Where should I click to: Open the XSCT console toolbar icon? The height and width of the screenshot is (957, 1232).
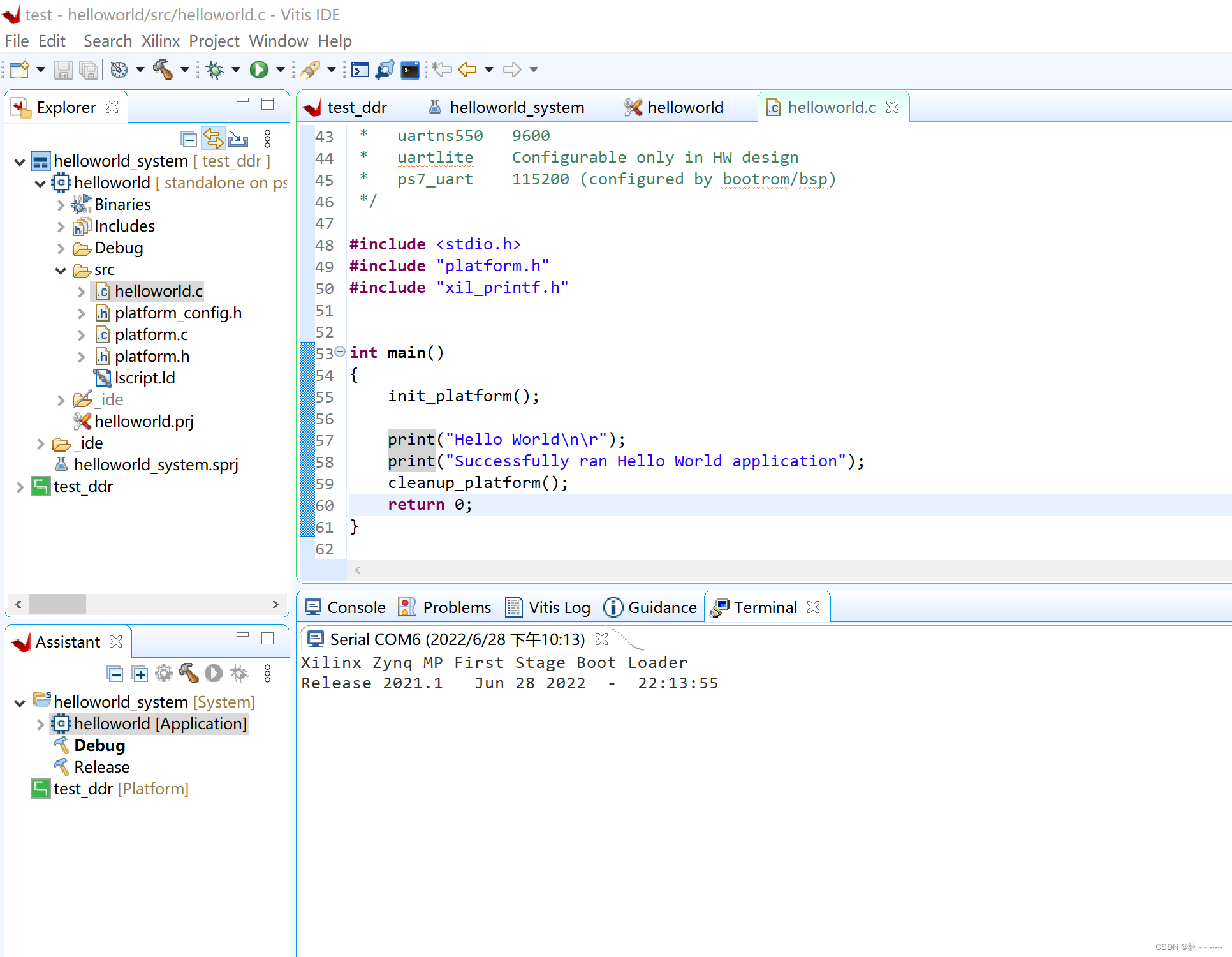(360, 70)
